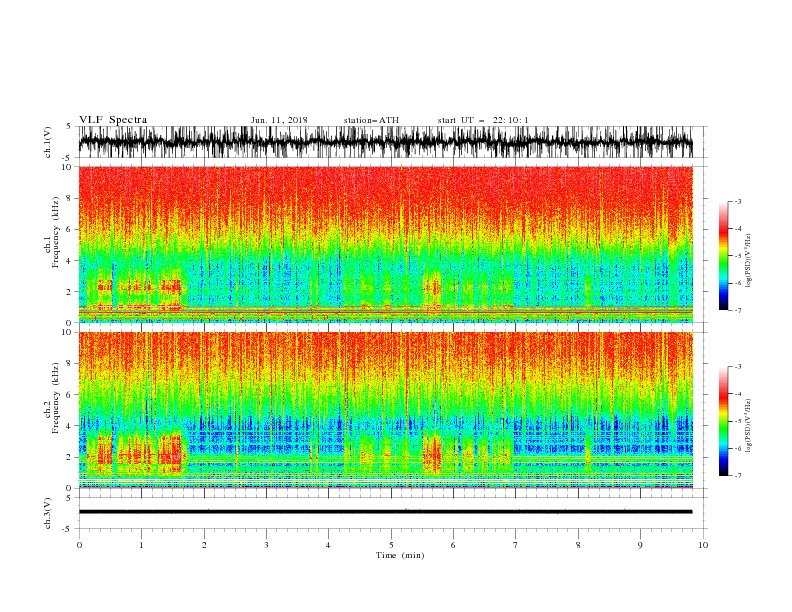Screen dimensions: 792x612
Task: Click the "5" tick on ch.1(V) axis
Action: [69, 126]
